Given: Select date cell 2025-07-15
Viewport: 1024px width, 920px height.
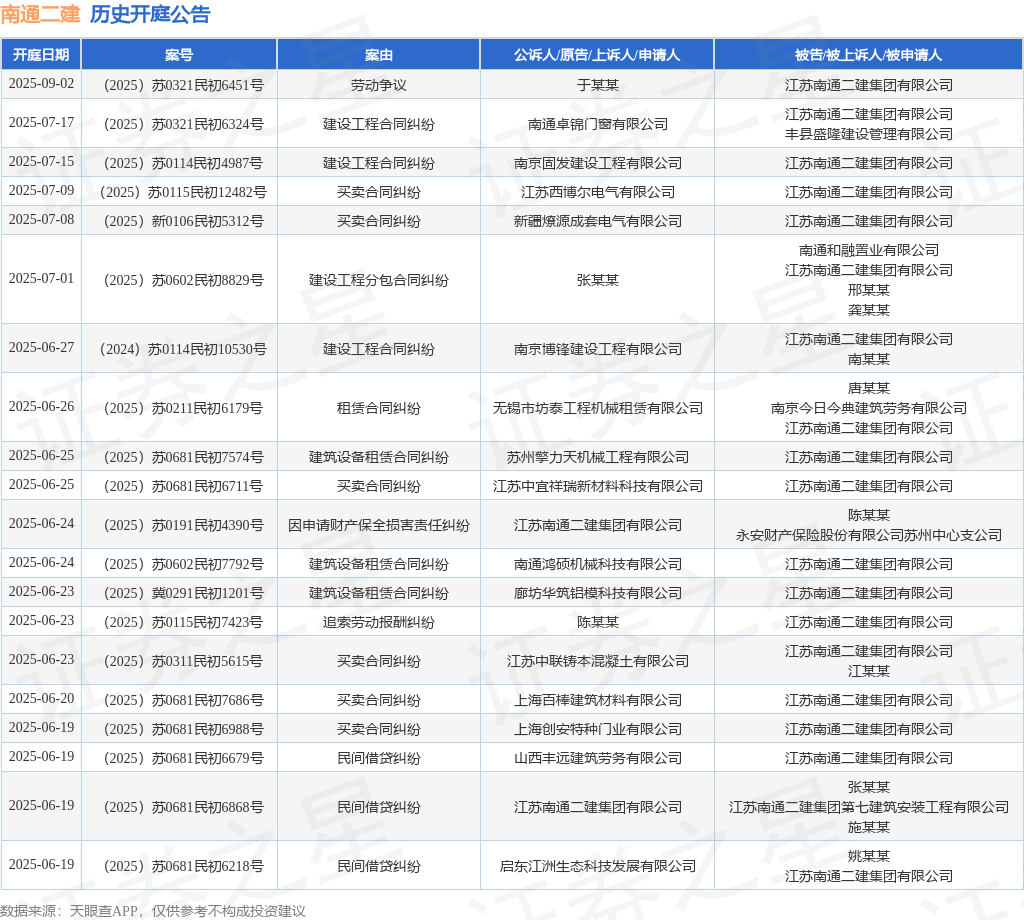Looking at the screenshot, I should (x=41, y=161).
